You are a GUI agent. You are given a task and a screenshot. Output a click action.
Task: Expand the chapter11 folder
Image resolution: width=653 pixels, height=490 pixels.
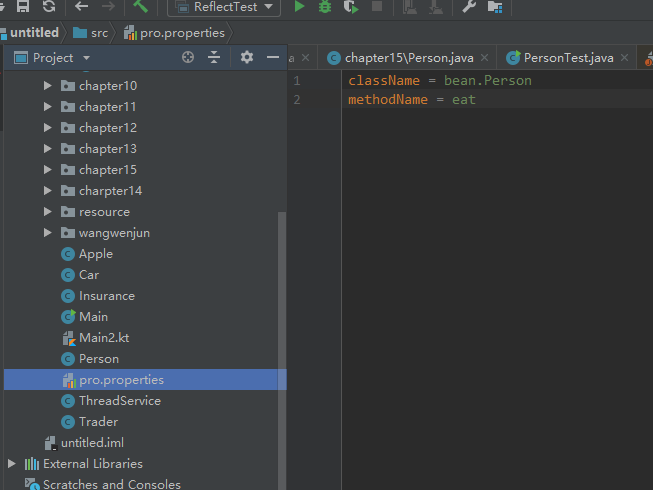pos(48,107)
